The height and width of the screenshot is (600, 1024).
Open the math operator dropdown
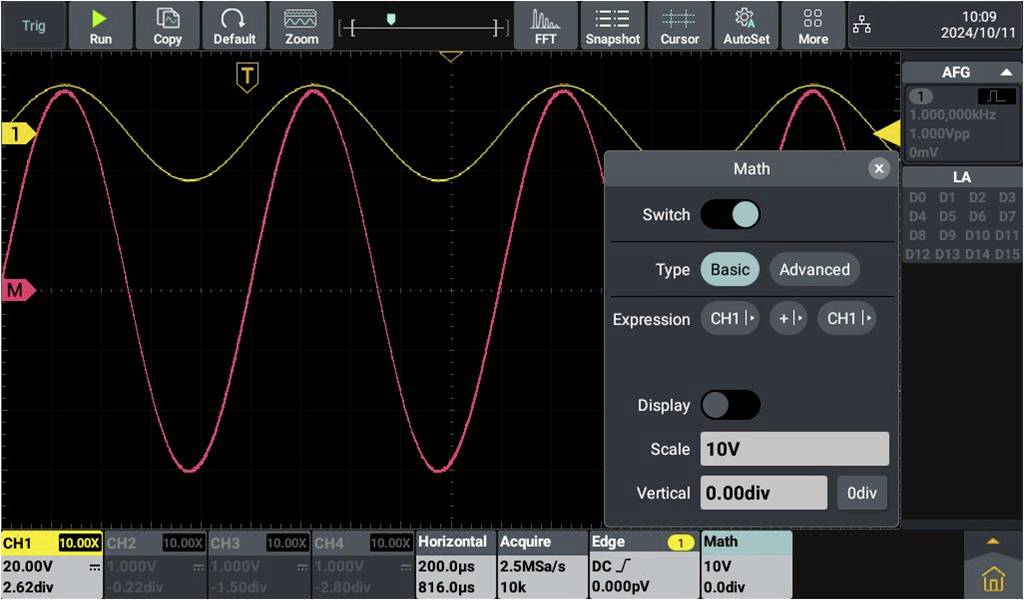(x=788, y=318)
